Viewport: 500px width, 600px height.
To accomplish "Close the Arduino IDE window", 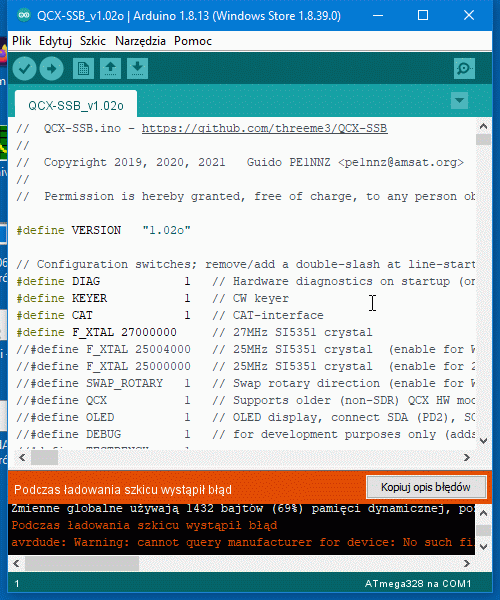I will (x=469, y=15).
